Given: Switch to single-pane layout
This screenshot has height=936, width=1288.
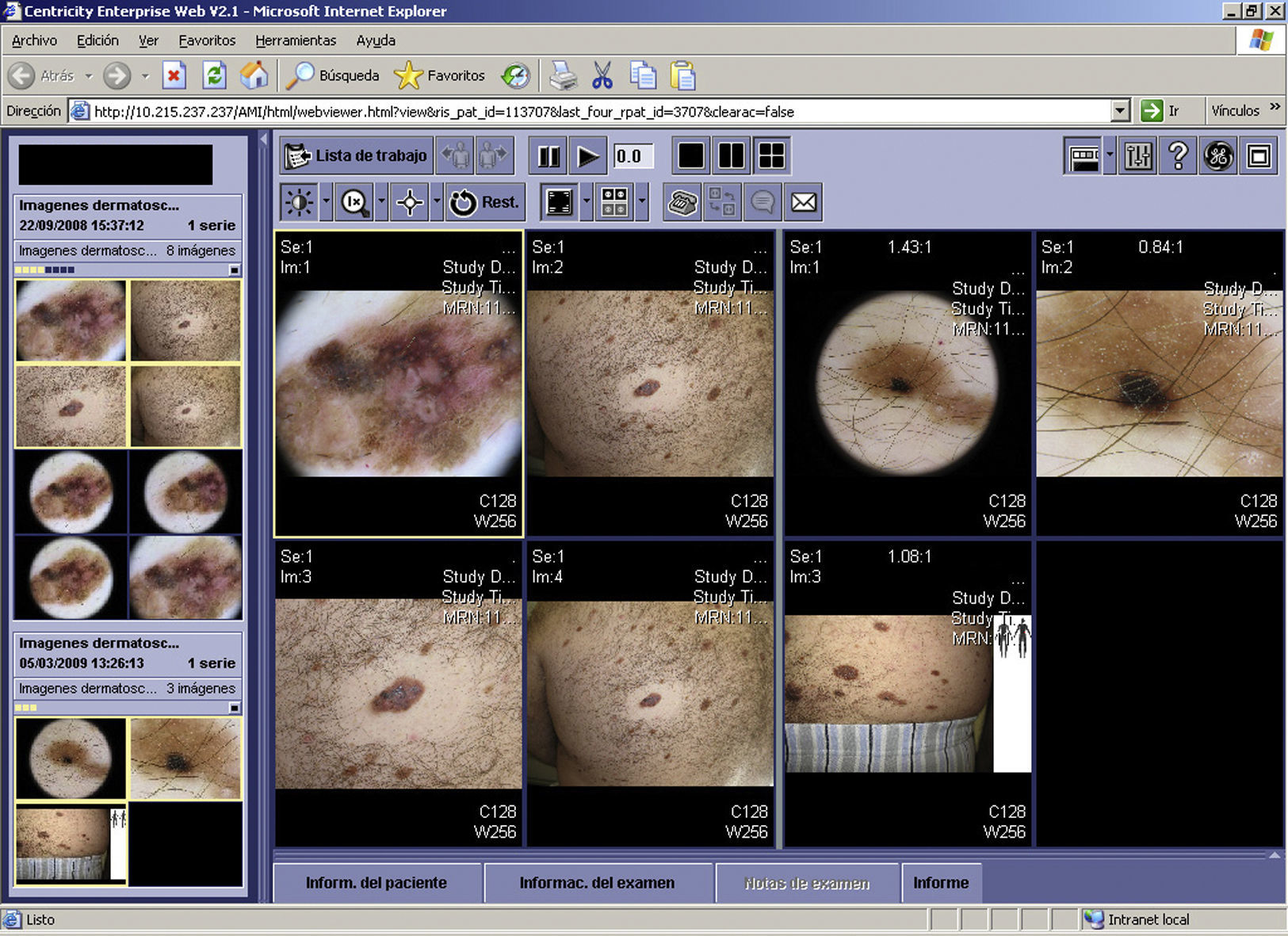Looking at the screenshot, I should tap(690, 156).
